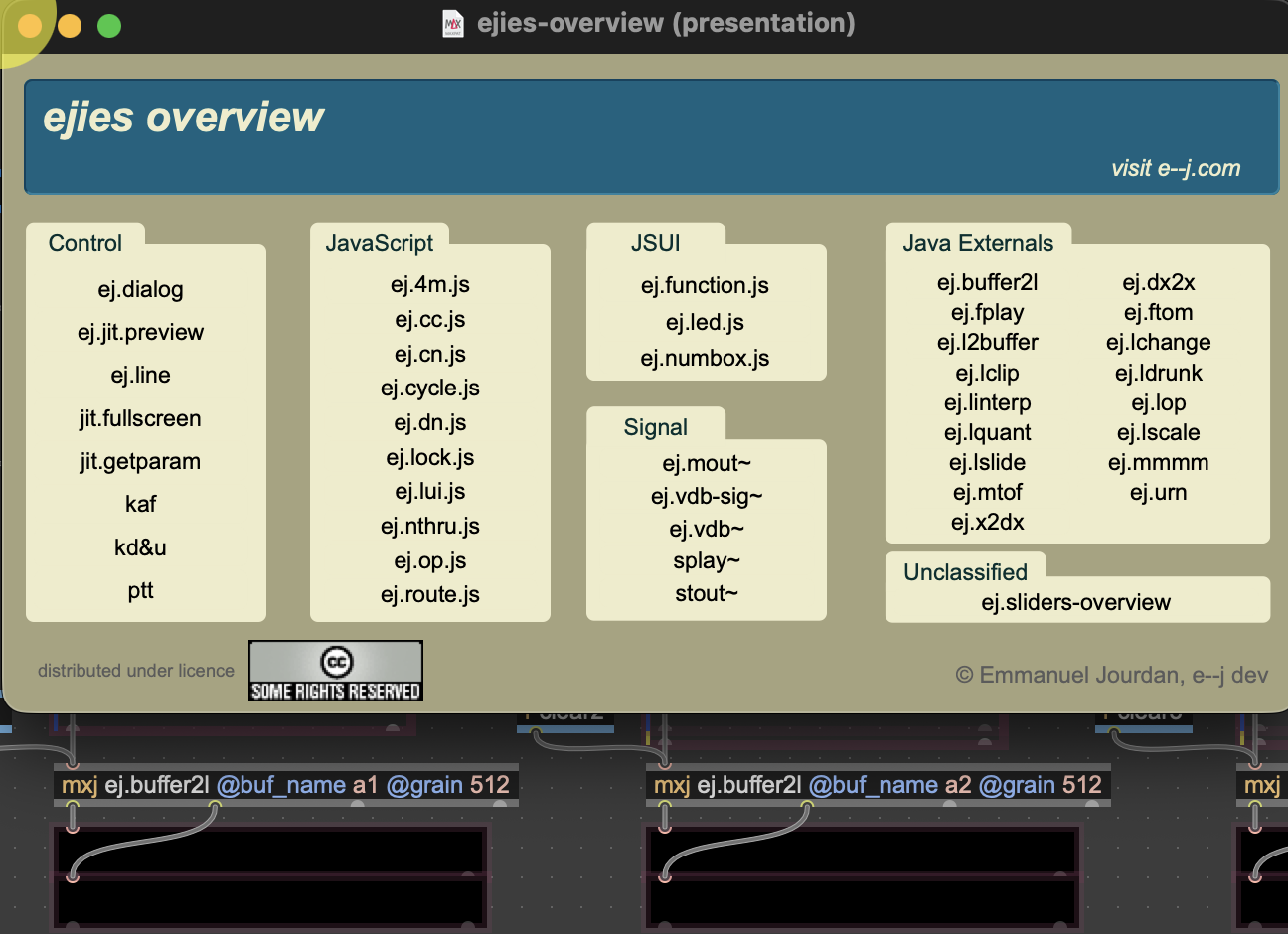The image size is (1288, 934).
Task: Select ej.vdb-sig~ signal object
Action: pos(706,496)
